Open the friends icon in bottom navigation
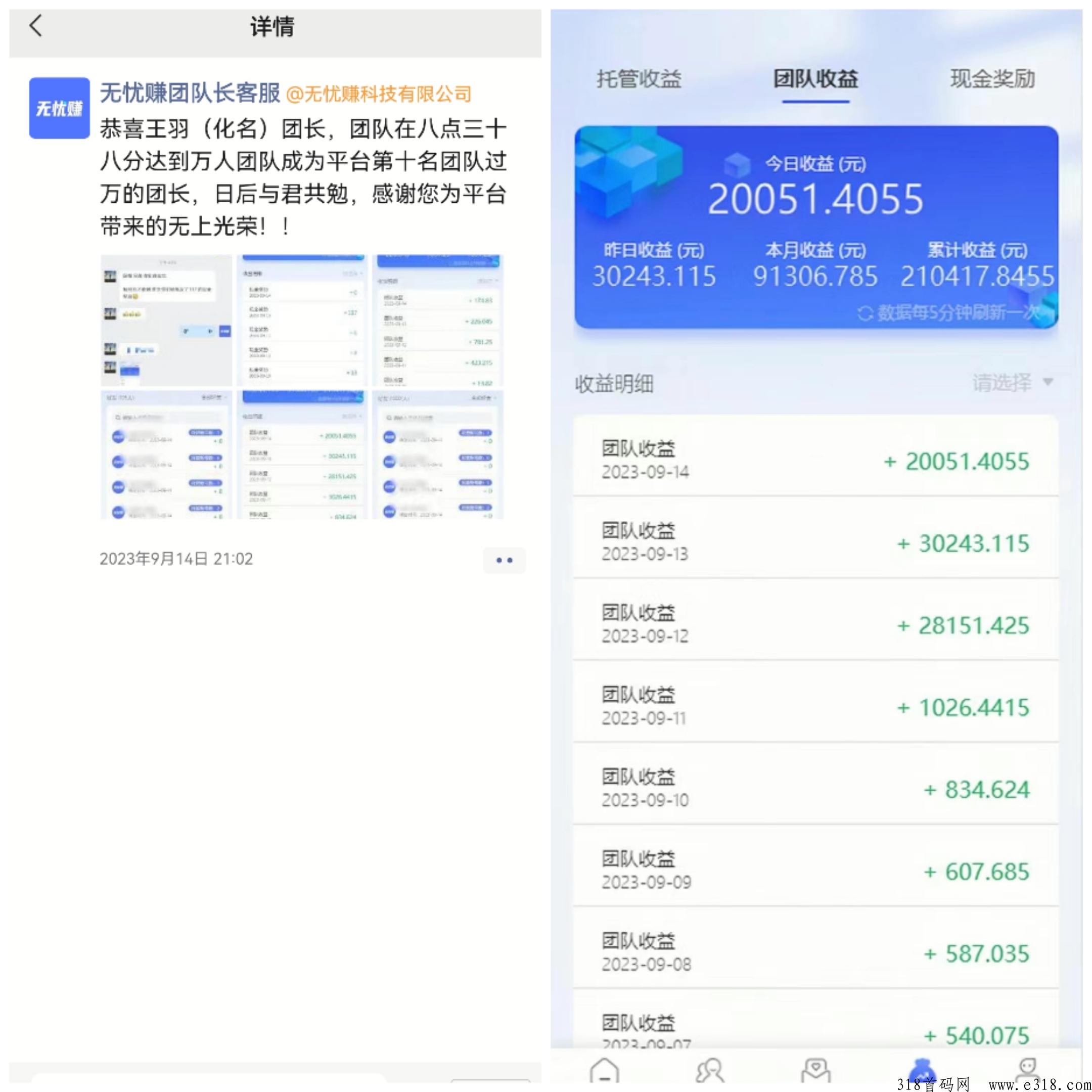The height and width of the screenshot is (1092, 1092). click(x=710, y=1069)
